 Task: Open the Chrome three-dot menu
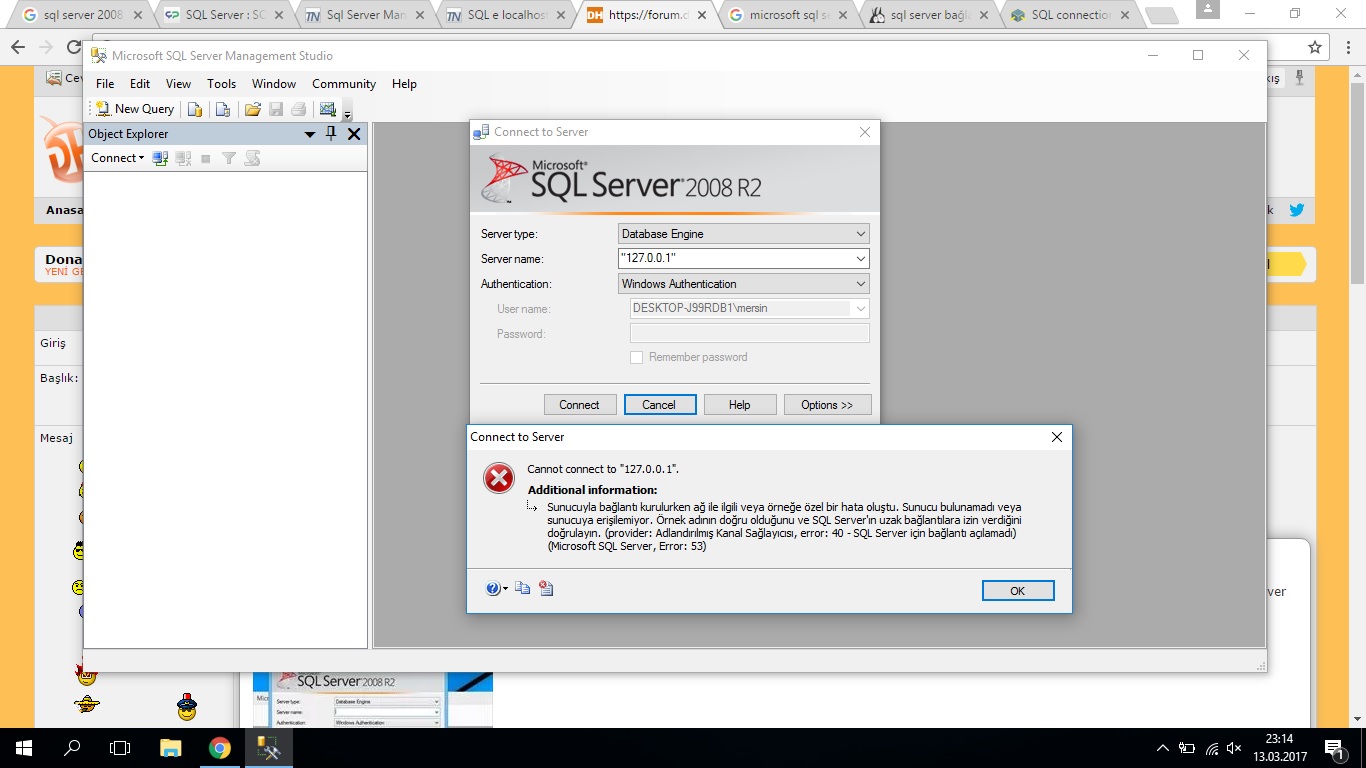1349,47
